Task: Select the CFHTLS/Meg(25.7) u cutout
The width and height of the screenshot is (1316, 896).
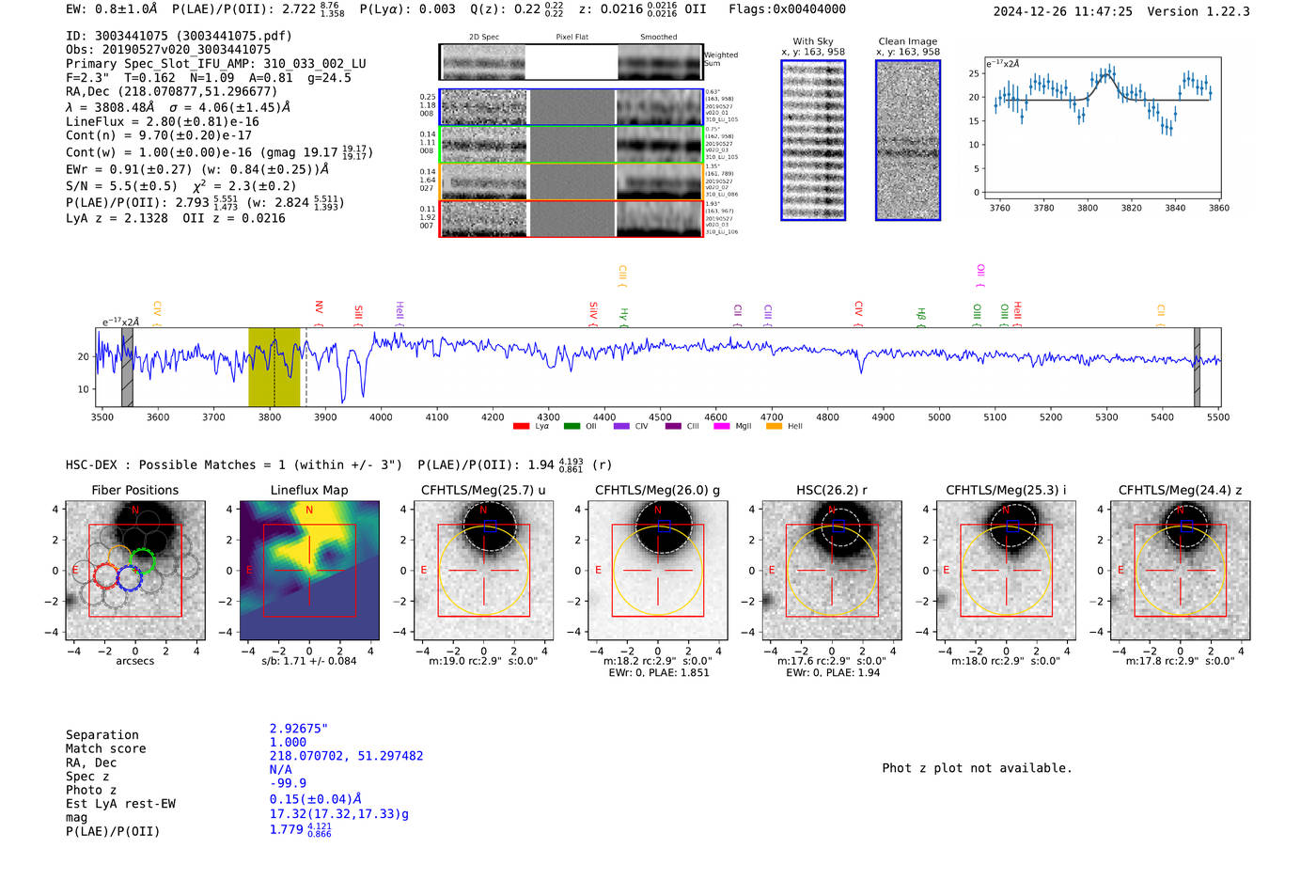Action: 483,571
